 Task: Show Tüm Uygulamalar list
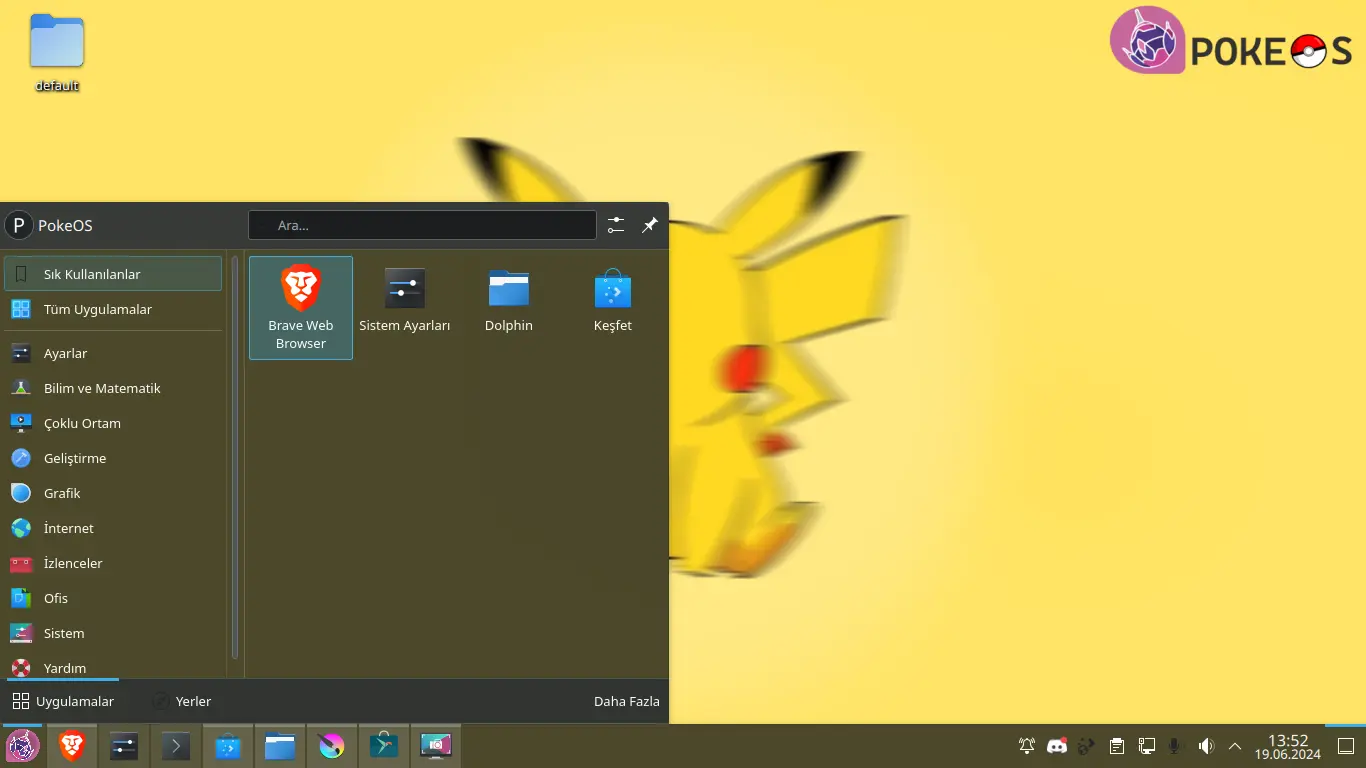pos(113,309)
